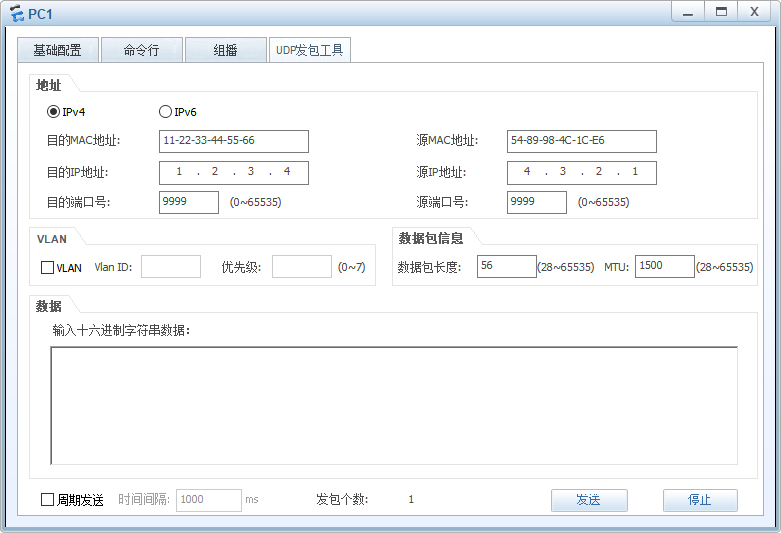Click the 发送 button

click(x=589, y=500)
